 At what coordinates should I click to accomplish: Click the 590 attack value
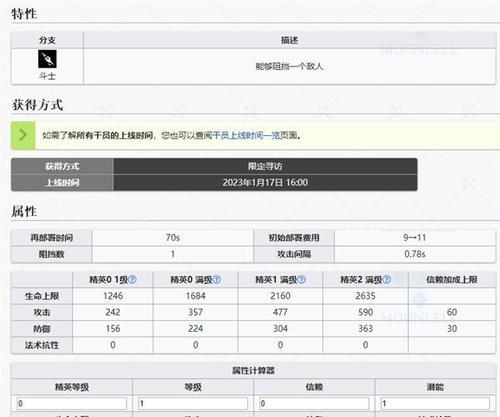click(365, 312)
